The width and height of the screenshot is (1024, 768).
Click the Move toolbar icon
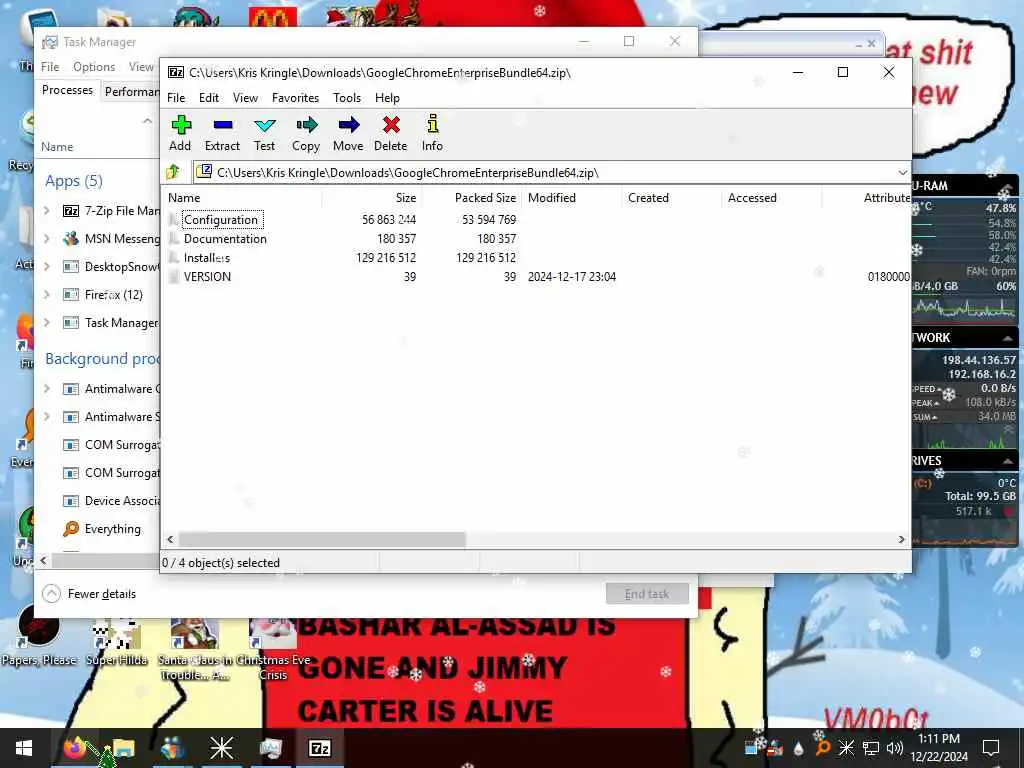pyautogui.click(x=348, y=133)
